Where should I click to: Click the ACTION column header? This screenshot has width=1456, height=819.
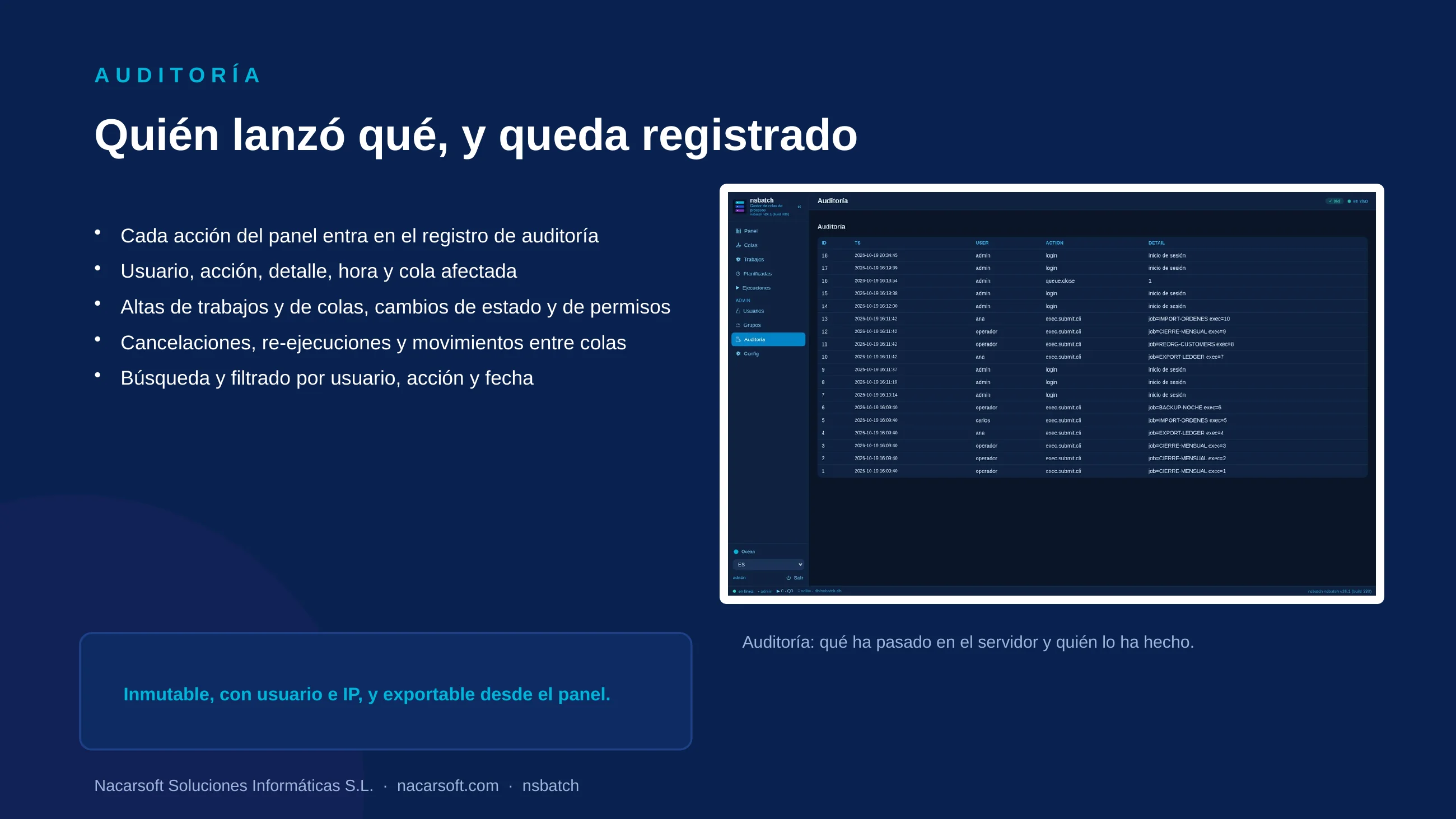pos(1054,243)
